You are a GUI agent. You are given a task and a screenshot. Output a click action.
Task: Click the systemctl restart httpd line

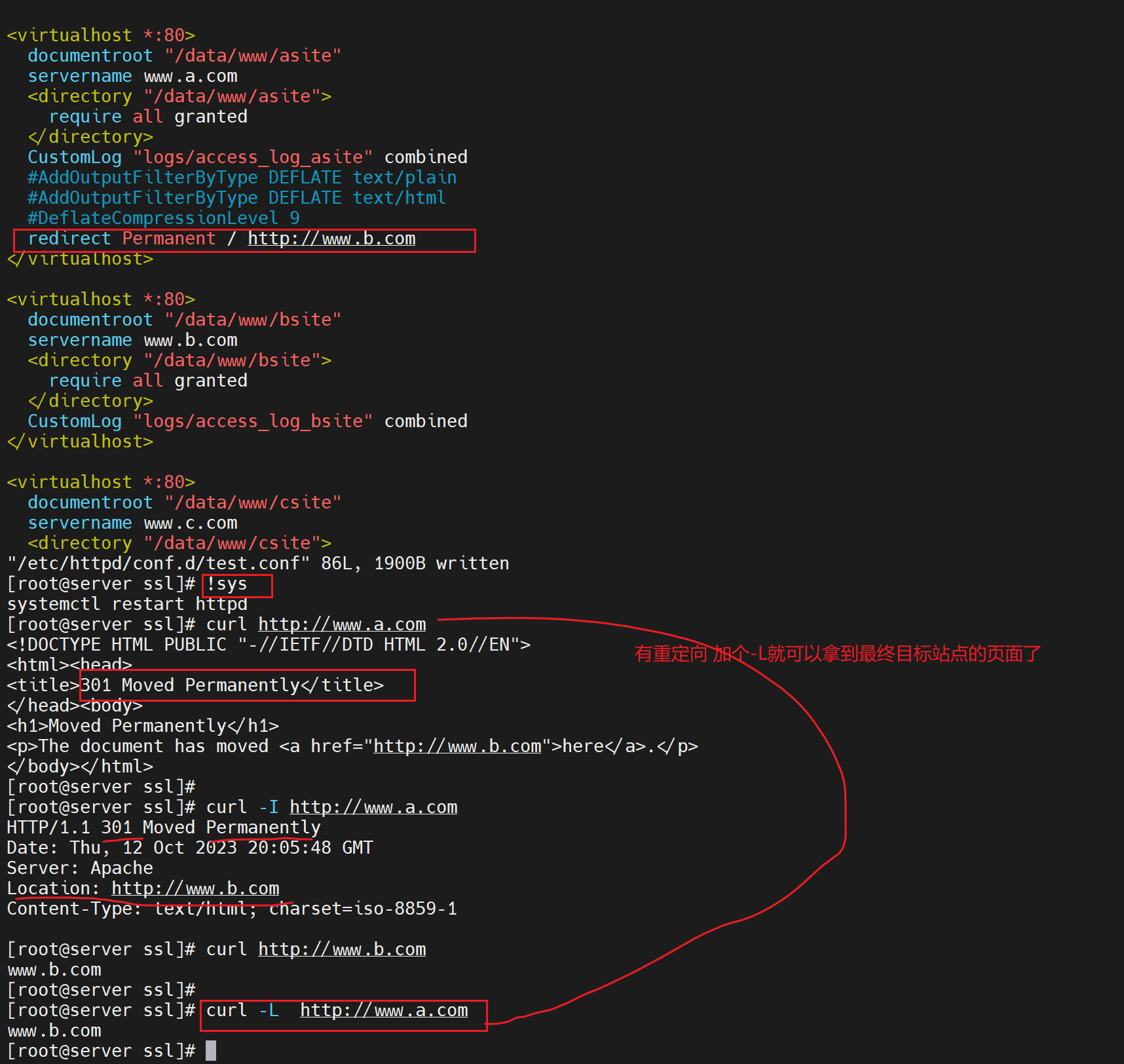click(x=127, y=604)
